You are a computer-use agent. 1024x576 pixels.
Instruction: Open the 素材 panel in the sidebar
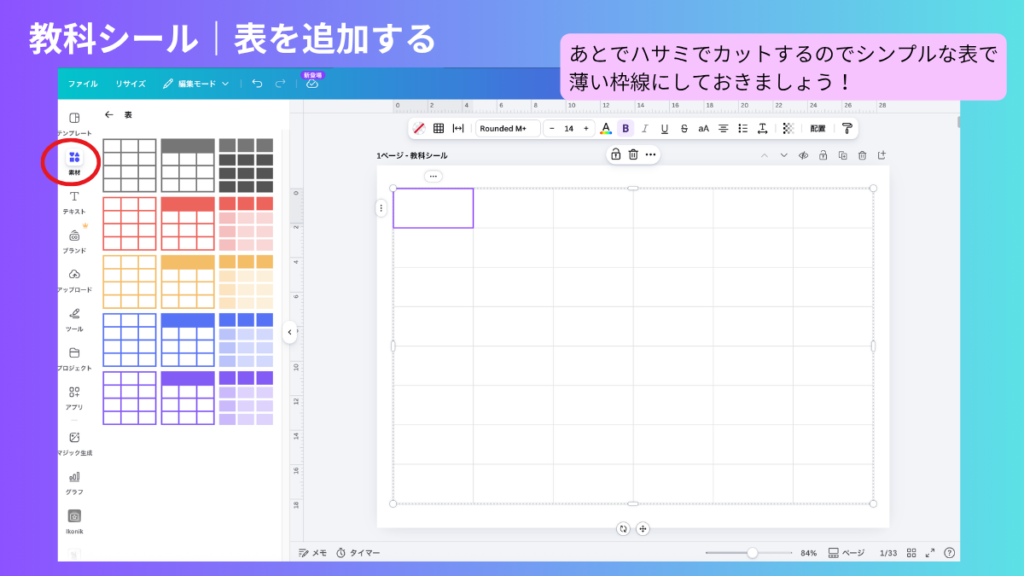73,160
